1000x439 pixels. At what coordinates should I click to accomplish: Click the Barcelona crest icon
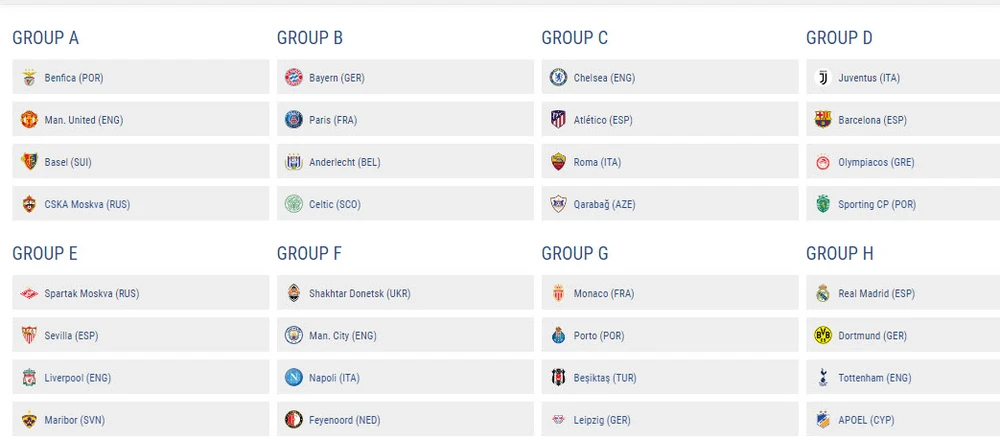click(822, 120)
